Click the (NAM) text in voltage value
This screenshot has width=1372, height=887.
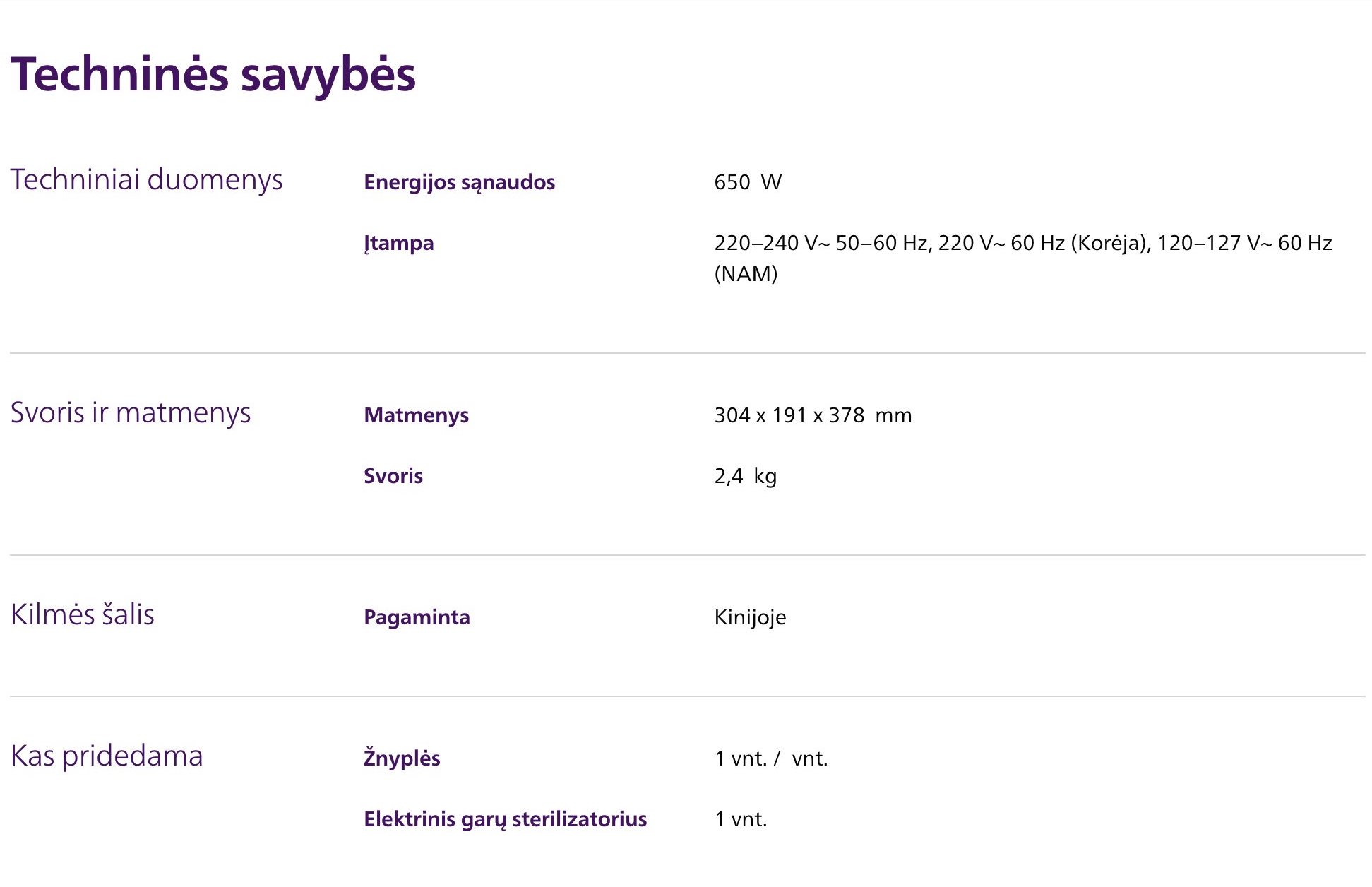coord(746,274)
